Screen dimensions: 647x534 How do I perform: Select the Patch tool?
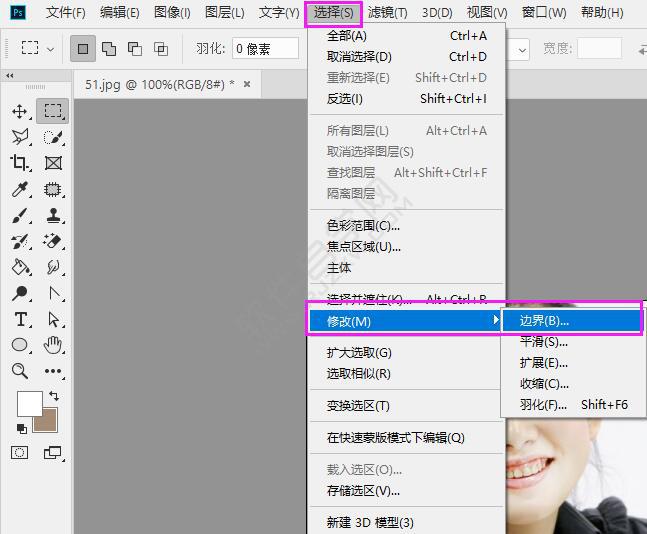(53, 189)
